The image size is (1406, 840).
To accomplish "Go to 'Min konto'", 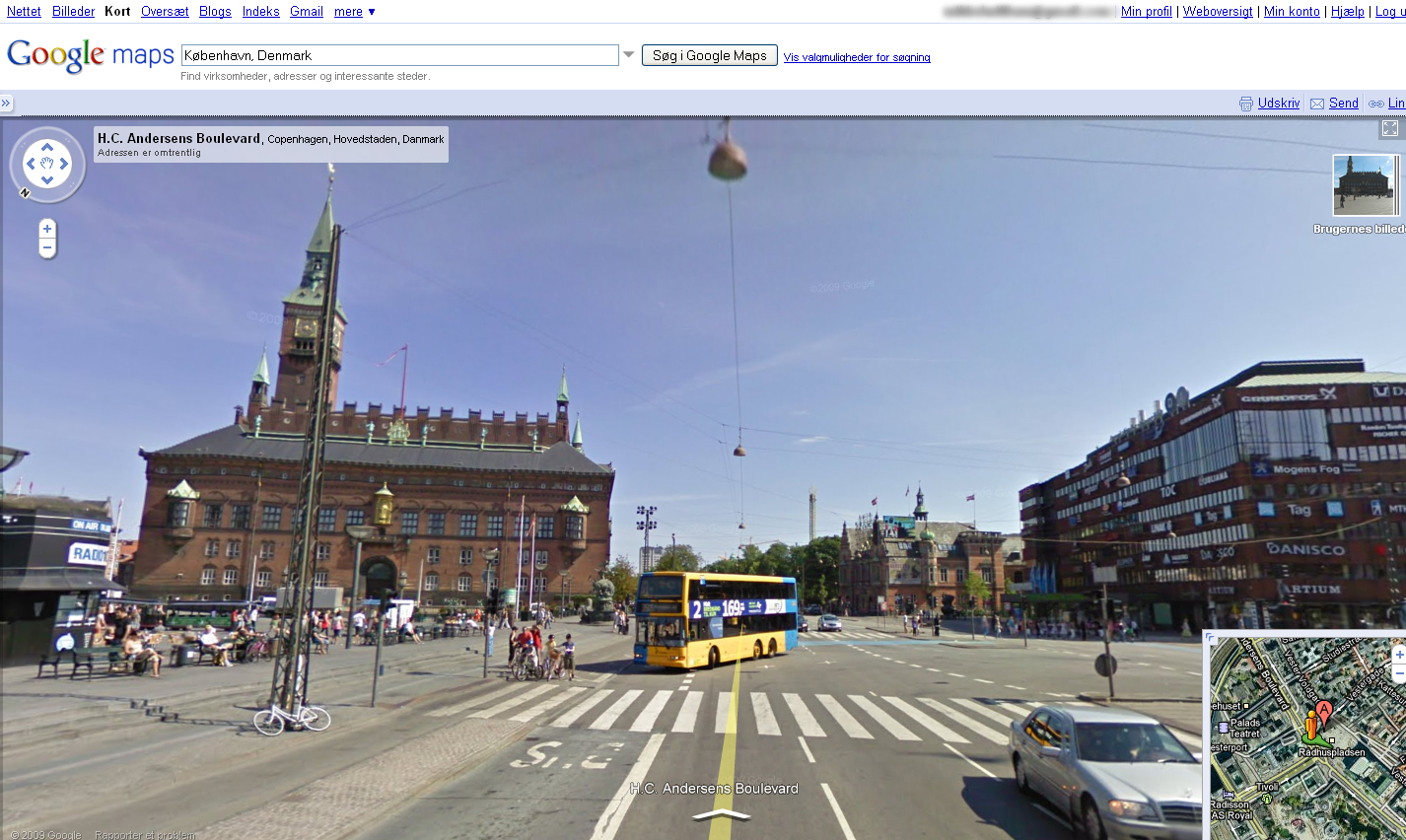I will tap(1292, 12).
